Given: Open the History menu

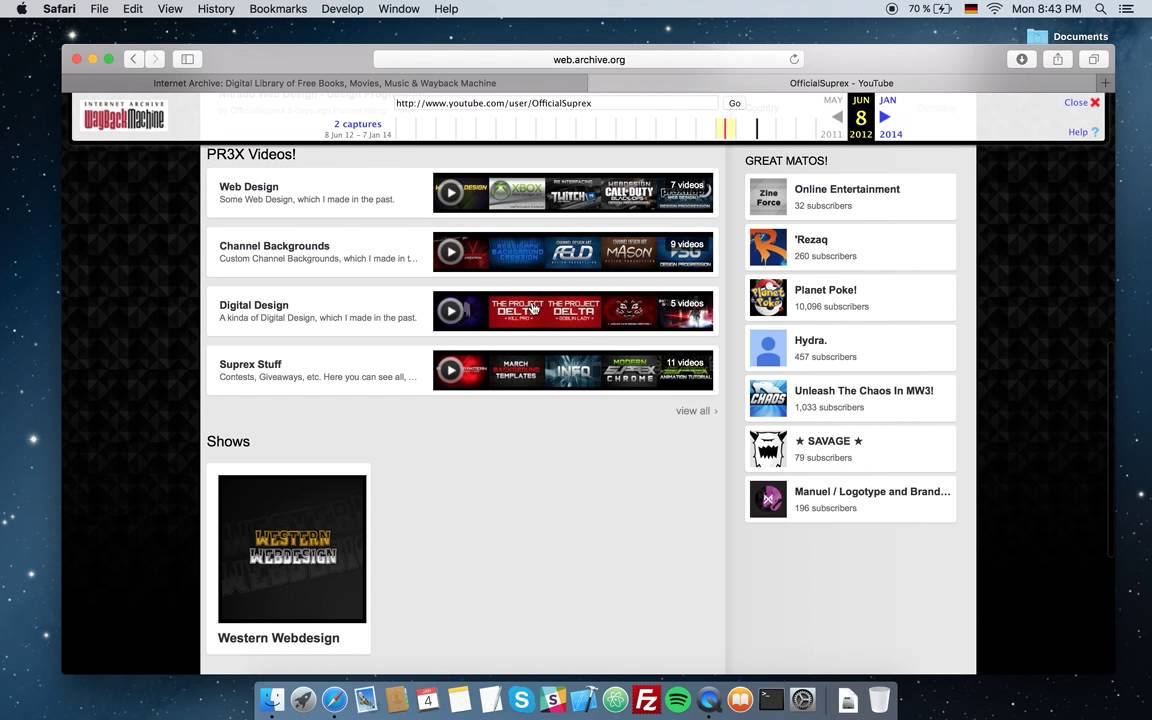Looking at the screenshot, I should tap(216, 9).
